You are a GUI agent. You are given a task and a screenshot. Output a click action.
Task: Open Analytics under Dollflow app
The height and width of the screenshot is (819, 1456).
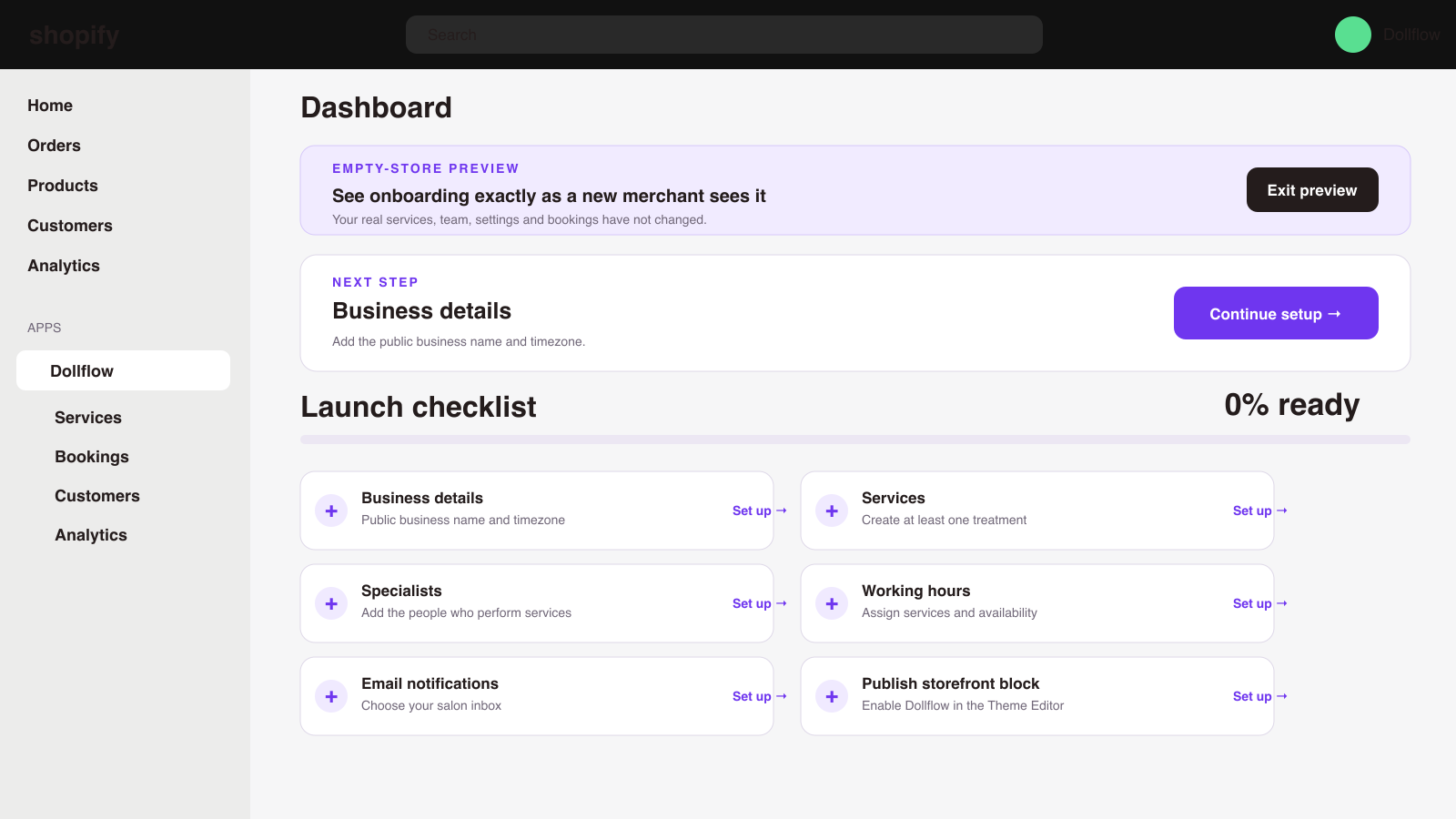(91, 535)
